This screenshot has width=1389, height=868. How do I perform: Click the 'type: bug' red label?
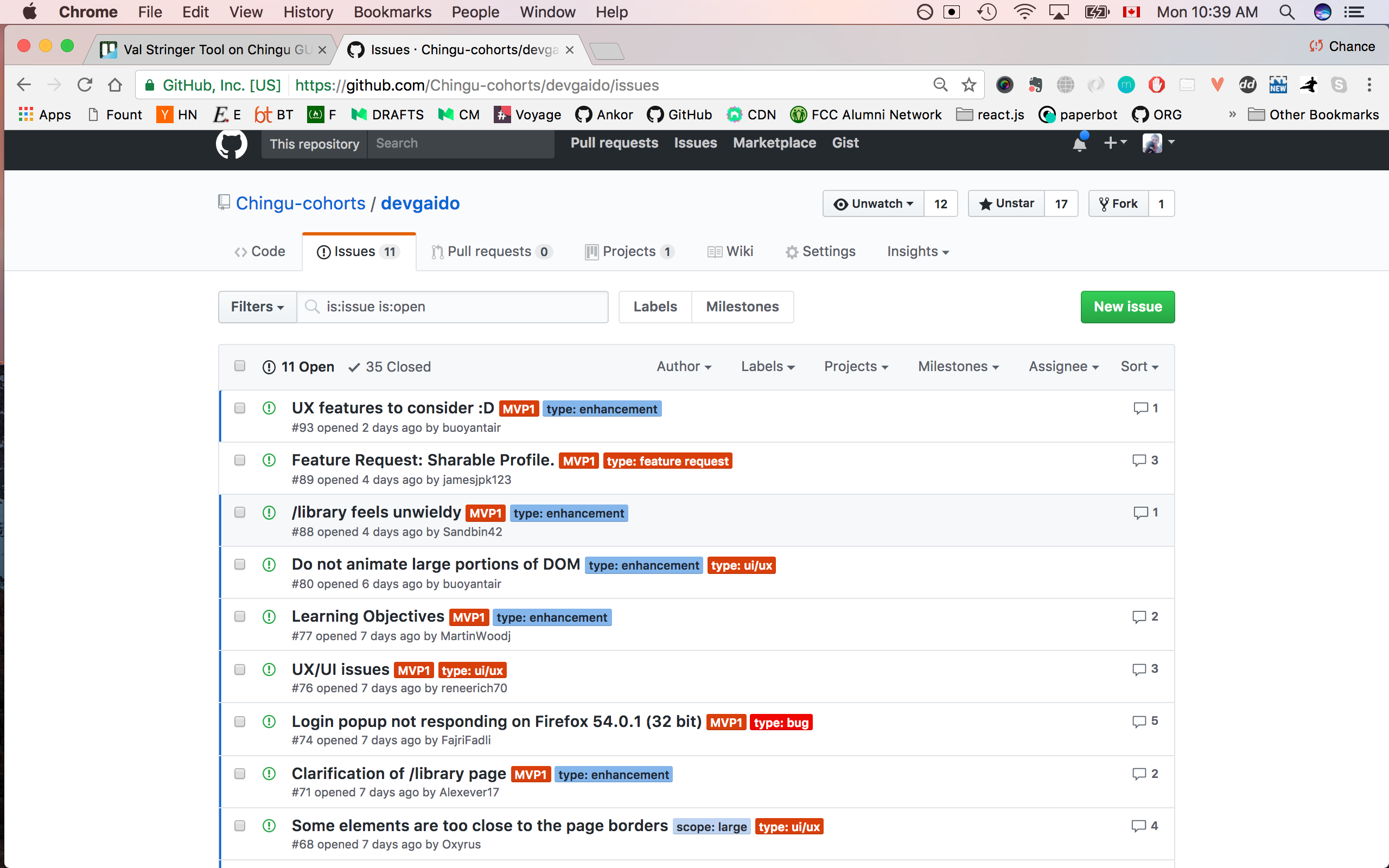pos(781,722)
